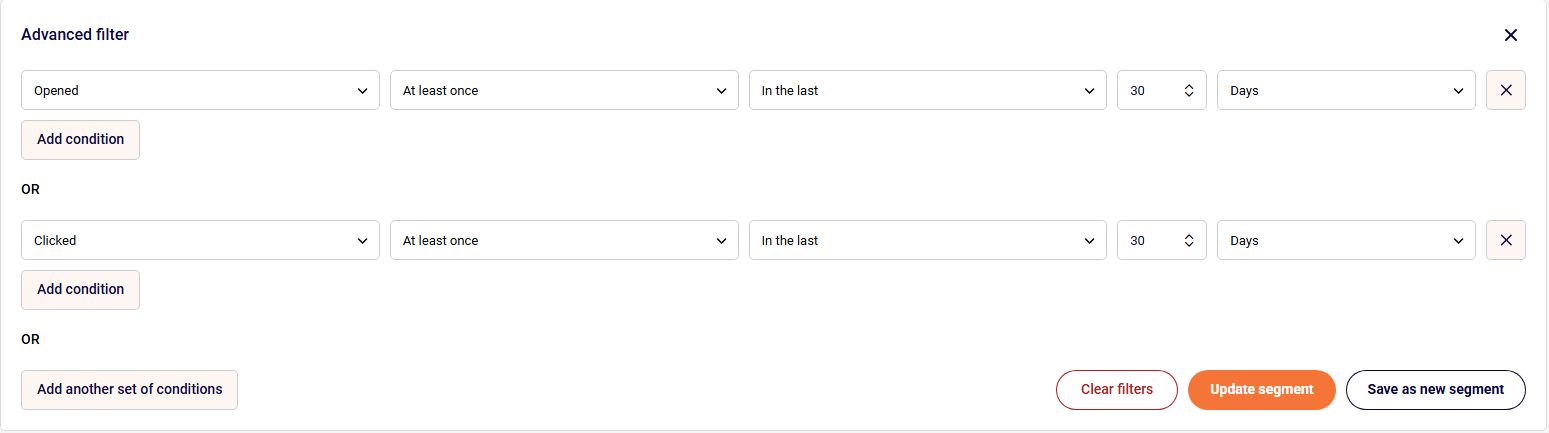Close the Advanced filter panel
1549x433 pixels.
pyautogui.click(x=1510, y=35)
